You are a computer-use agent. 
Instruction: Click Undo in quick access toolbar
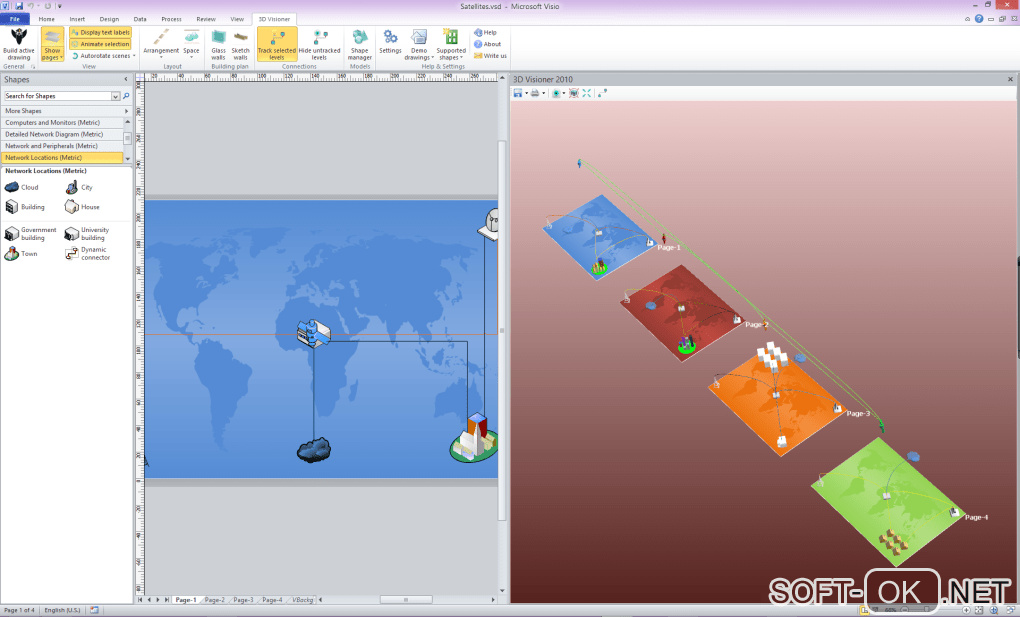coord(30,6)
